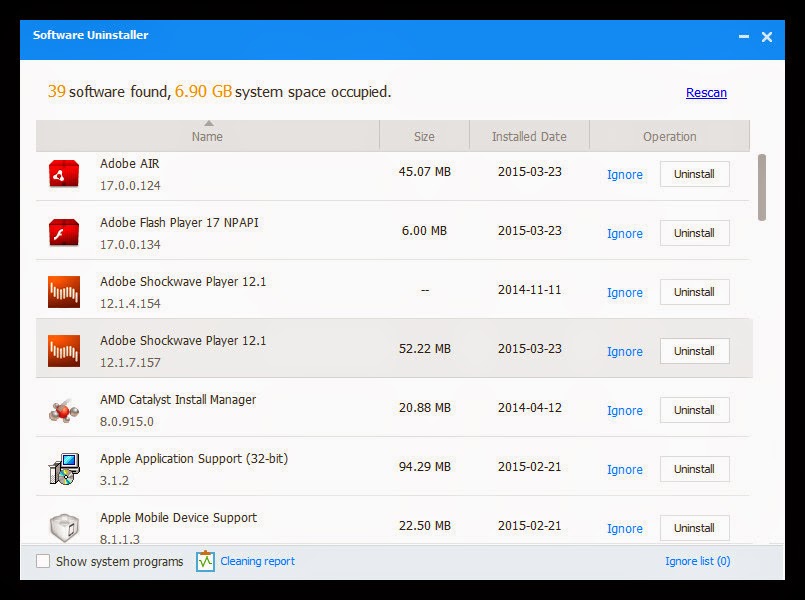Click the Rescan link
Image resolution: width=805 pixels, height=600 pixels.
(706, 92)
